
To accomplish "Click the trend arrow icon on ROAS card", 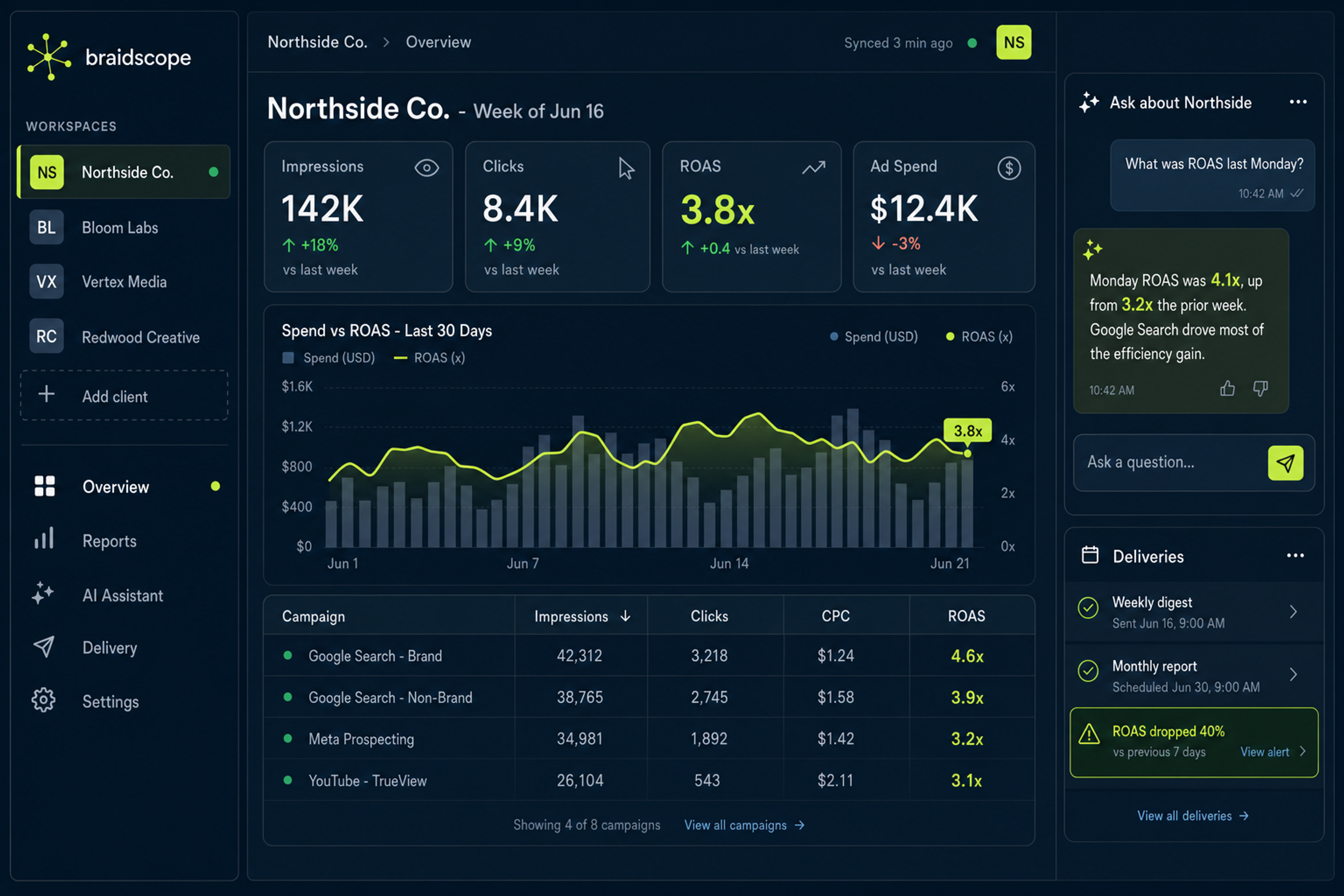I will coord(814,167).
